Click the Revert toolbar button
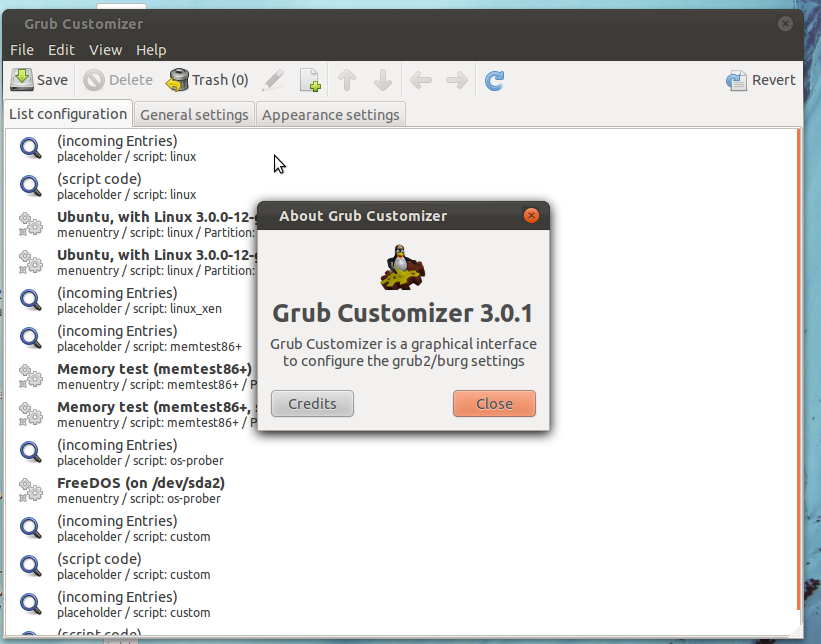Screen dimensions: 821x644 tap(761, 80)
